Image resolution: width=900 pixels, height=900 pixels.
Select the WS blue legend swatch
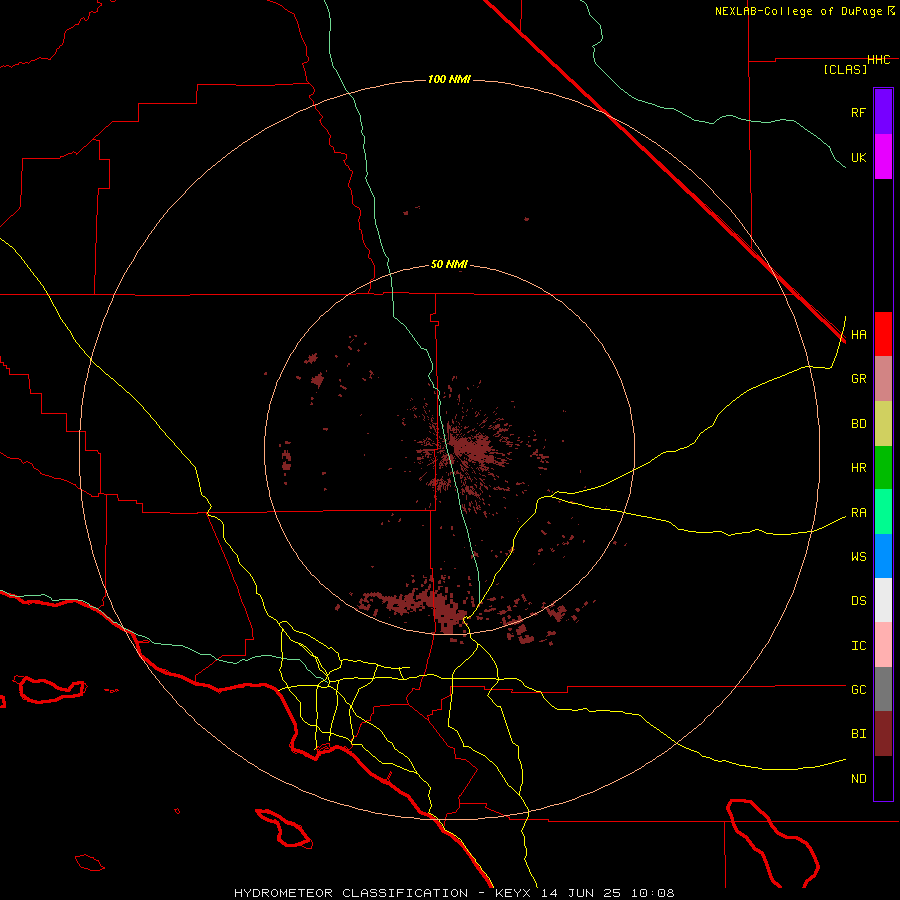[883, 556]
